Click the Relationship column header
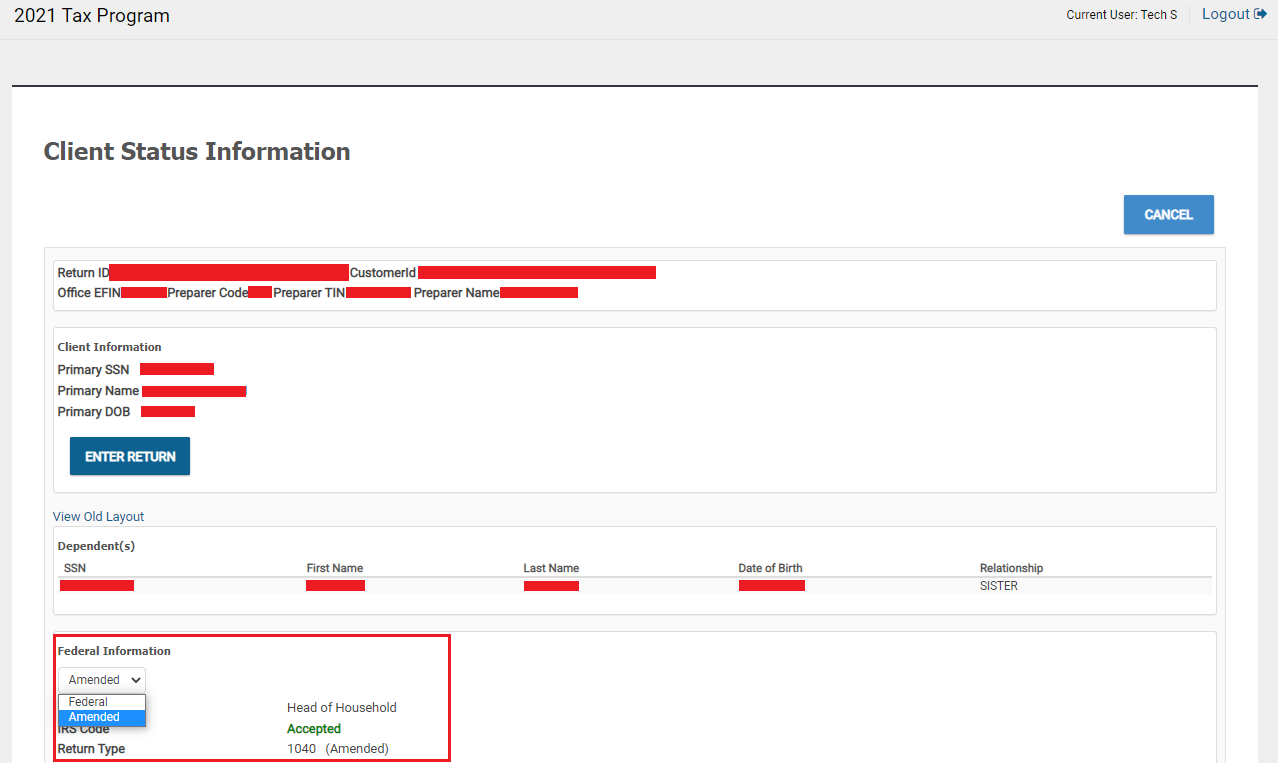 1011,568
